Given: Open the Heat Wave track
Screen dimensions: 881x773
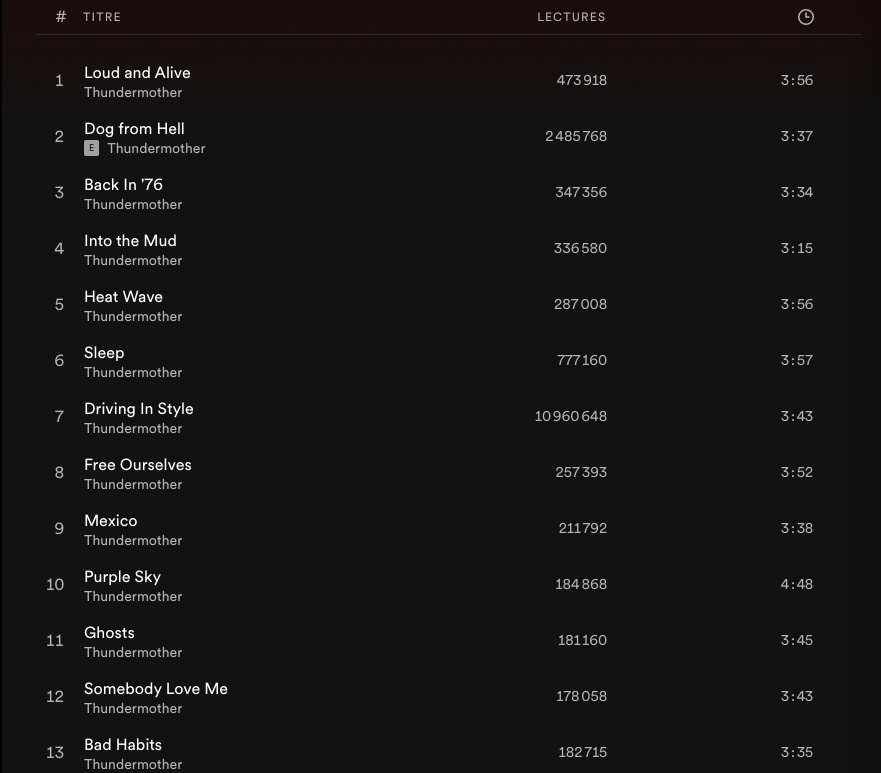Looking at the screenshot, I should coord(123,297).
